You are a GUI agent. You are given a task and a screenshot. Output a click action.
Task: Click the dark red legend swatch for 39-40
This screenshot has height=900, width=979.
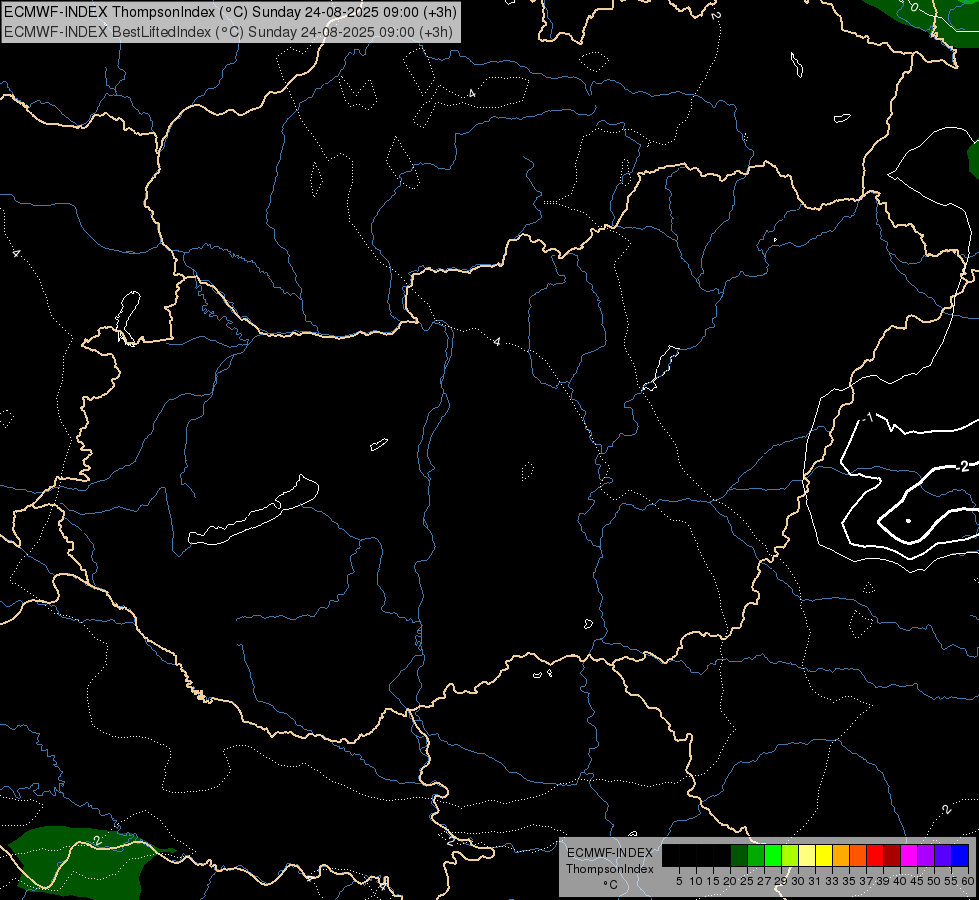892,855
